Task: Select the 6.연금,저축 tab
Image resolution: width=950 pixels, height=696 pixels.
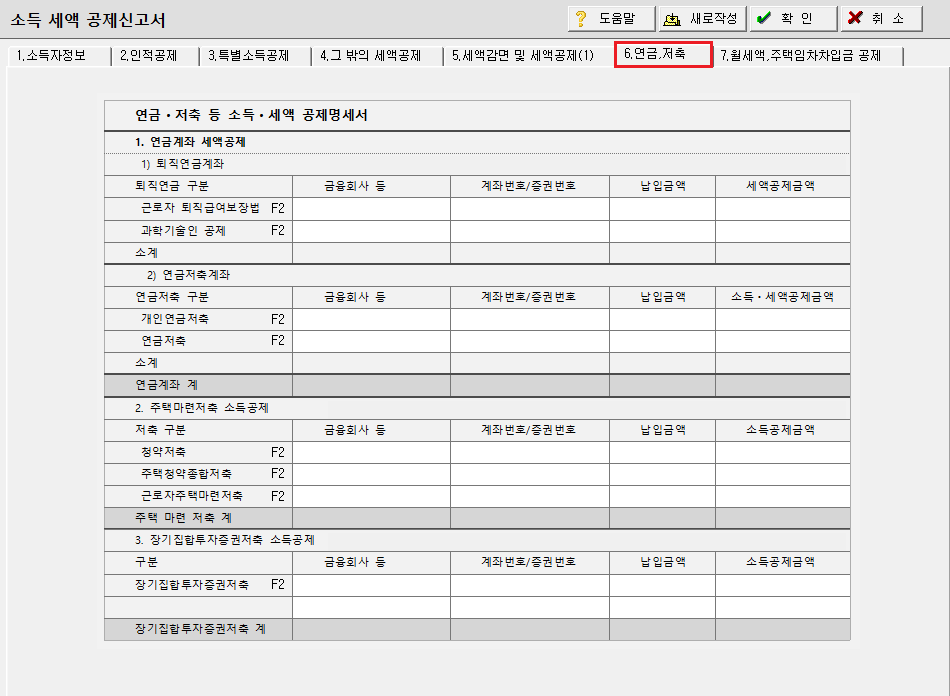Action: pyautogui.click(x=663, y=55)
